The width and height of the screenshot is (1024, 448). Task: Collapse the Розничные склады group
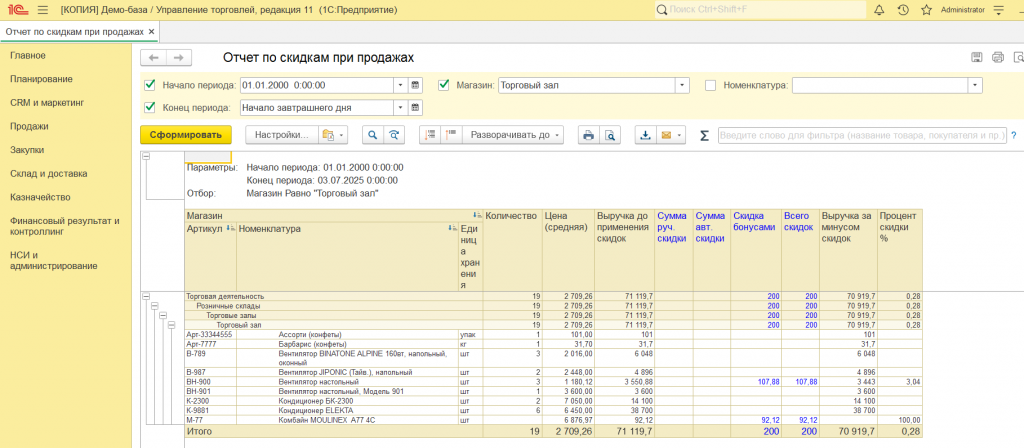pyautogui.click(x=155, y=306)
